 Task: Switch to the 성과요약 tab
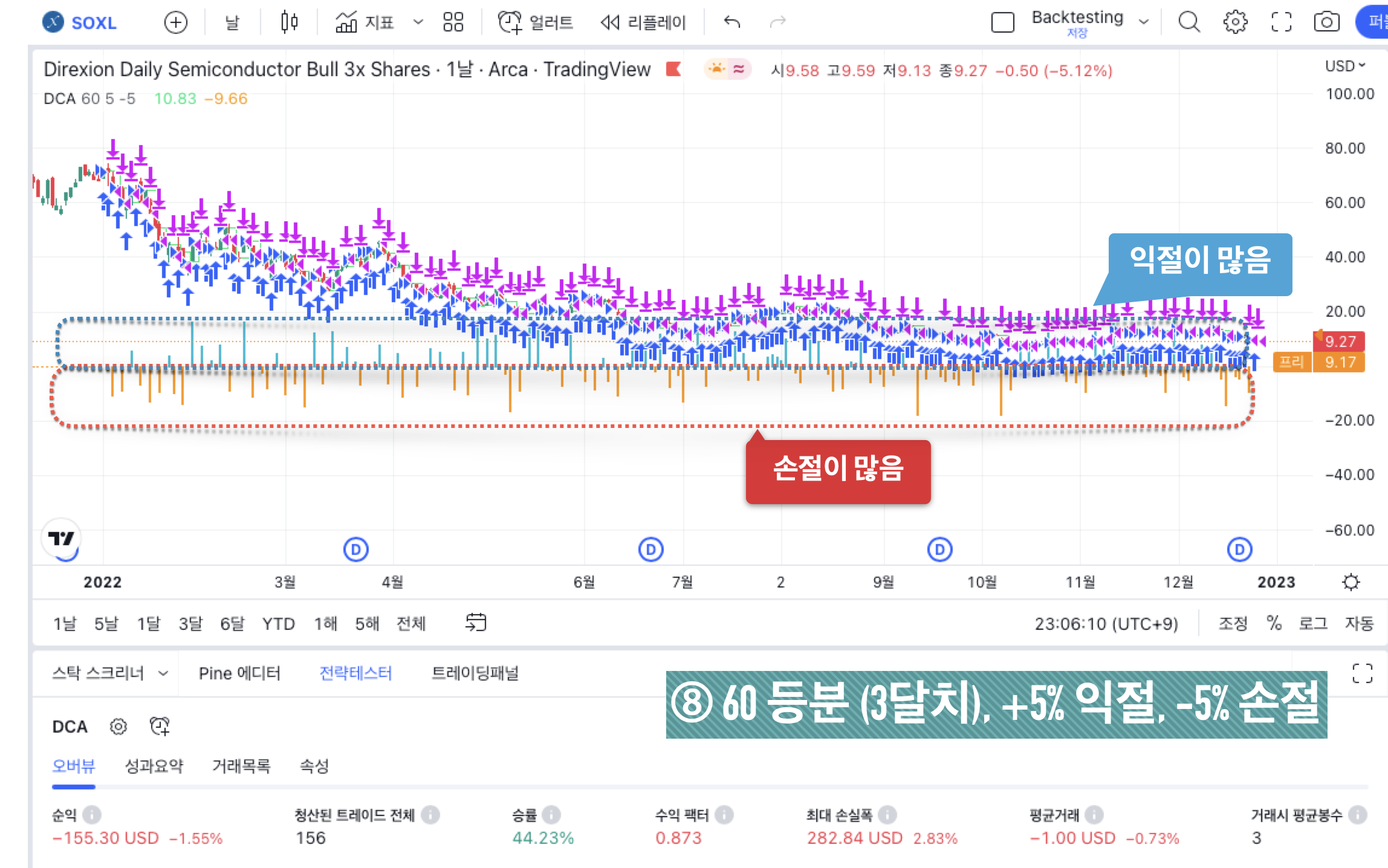155,766
